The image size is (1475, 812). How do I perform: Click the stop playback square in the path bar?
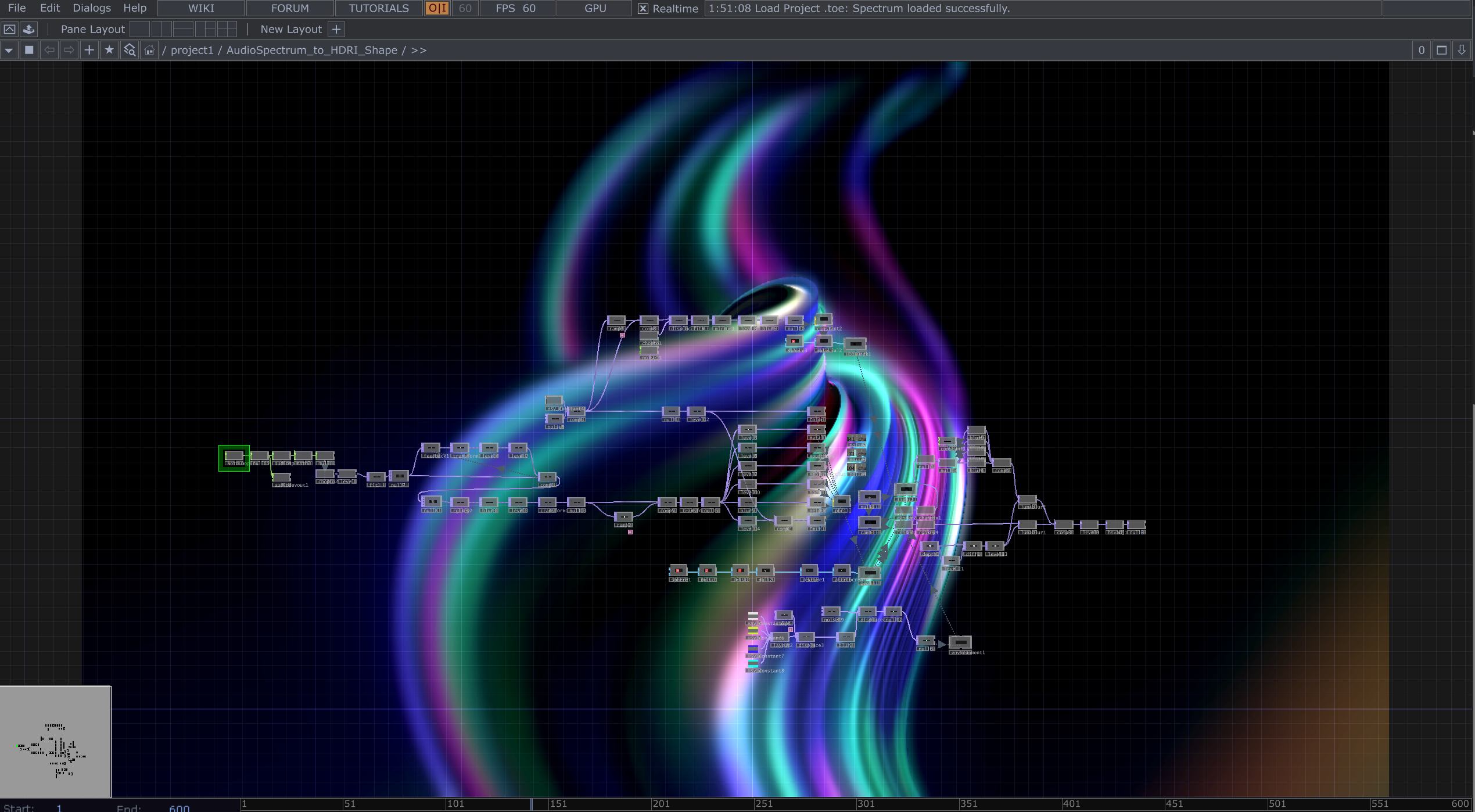click(29, 50)
